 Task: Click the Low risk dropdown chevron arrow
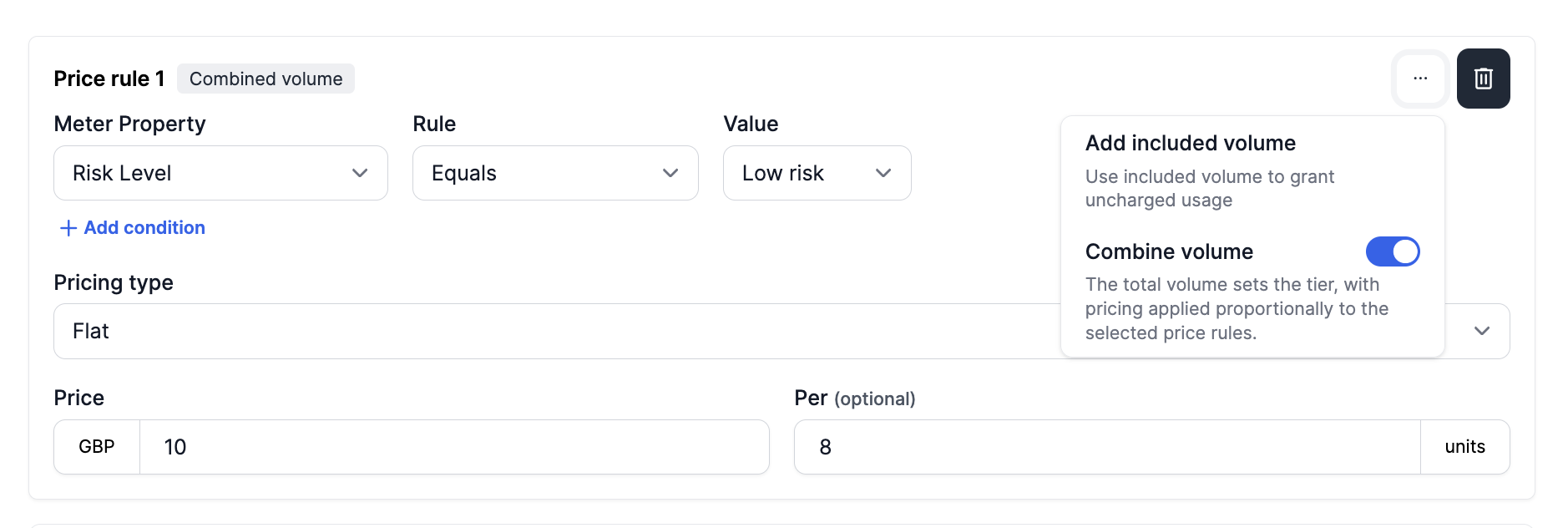pyautogui.click(x=883, y=173)
